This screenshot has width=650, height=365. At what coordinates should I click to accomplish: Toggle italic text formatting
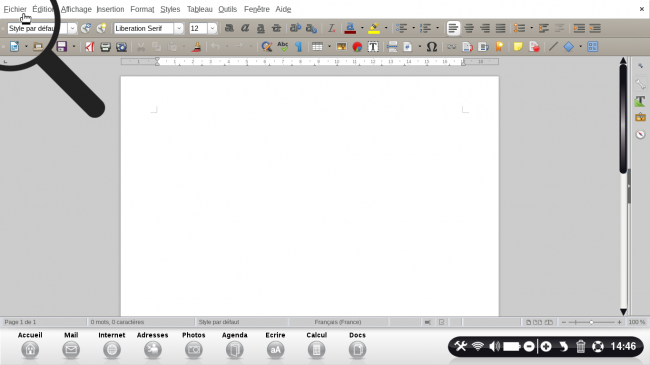coord(245,28)
